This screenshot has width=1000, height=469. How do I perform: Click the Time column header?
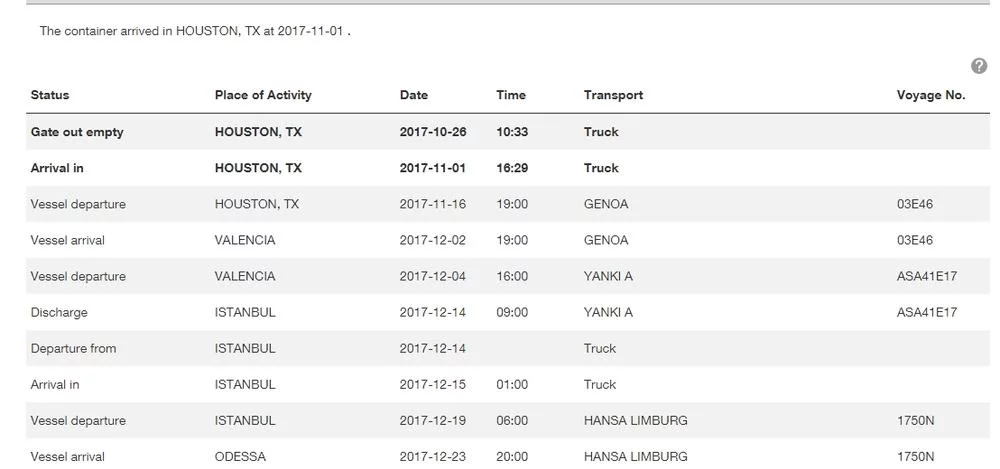click(511, 95)
